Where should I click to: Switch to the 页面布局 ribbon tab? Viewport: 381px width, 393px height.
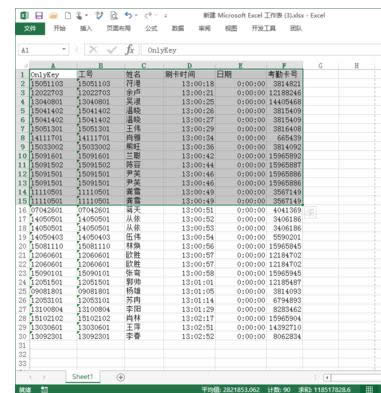(118, 29)
